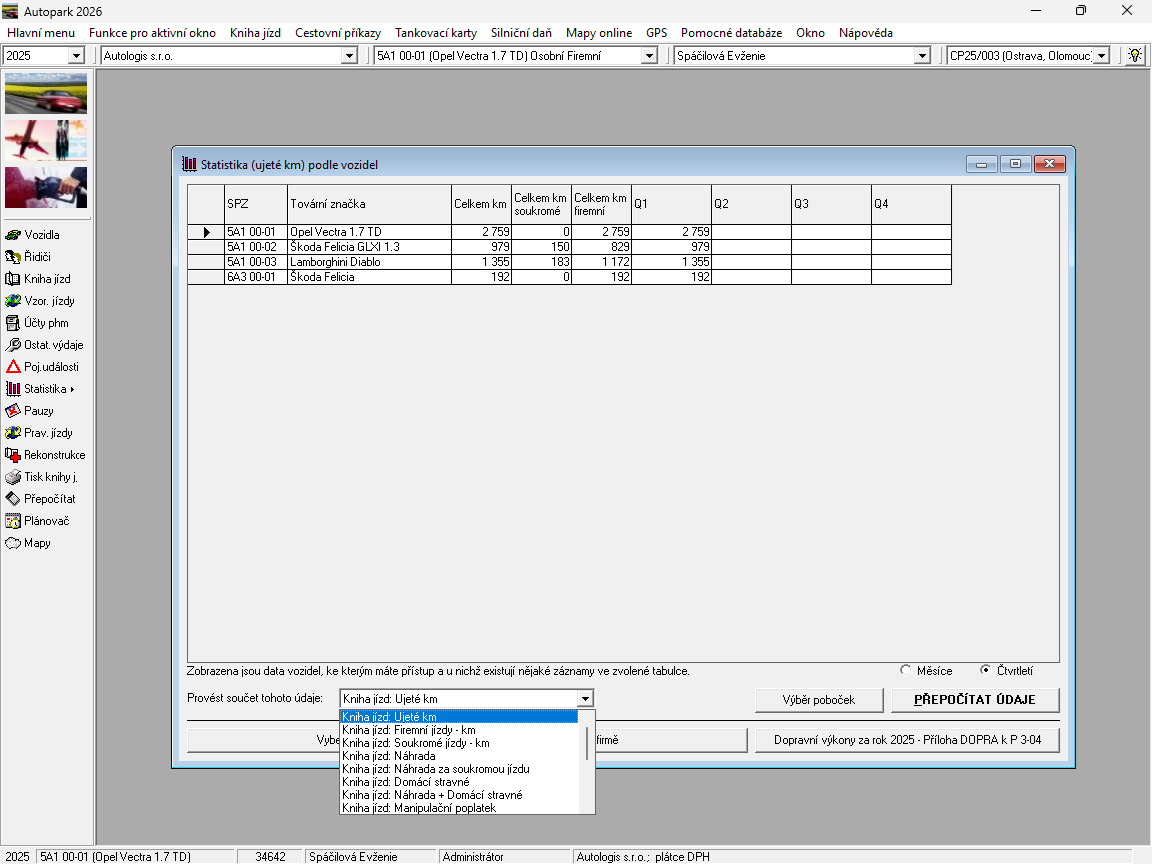
Task: Open the Silniční daň menu
Action: pos(521,33)
